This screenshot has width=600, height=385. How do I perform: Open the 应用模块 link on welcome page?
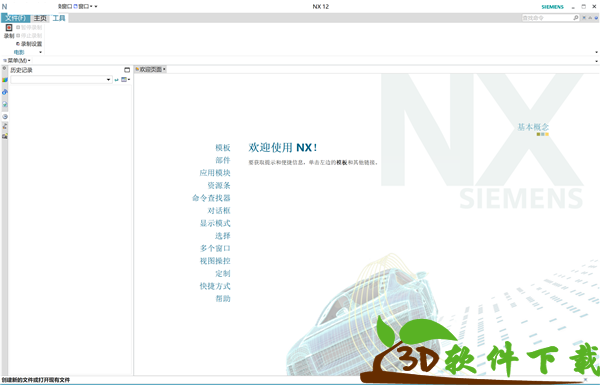click(x=215, y=173)
